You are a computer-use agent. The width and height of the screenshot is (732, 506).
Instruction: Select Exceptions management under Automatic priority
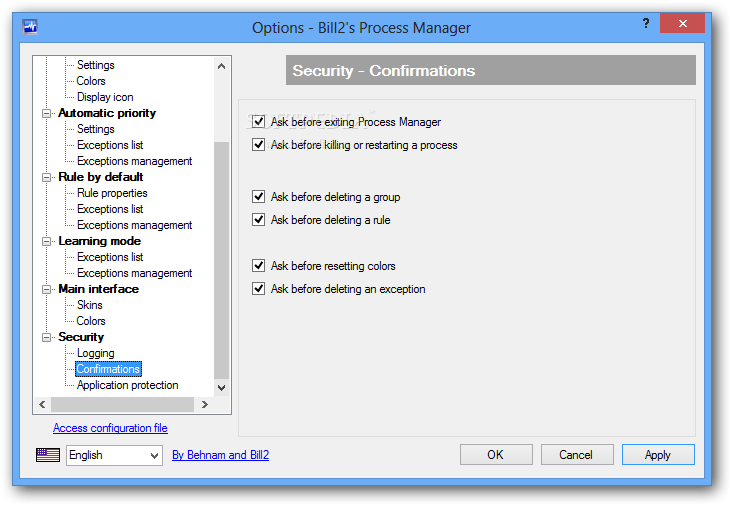(134, 161)
